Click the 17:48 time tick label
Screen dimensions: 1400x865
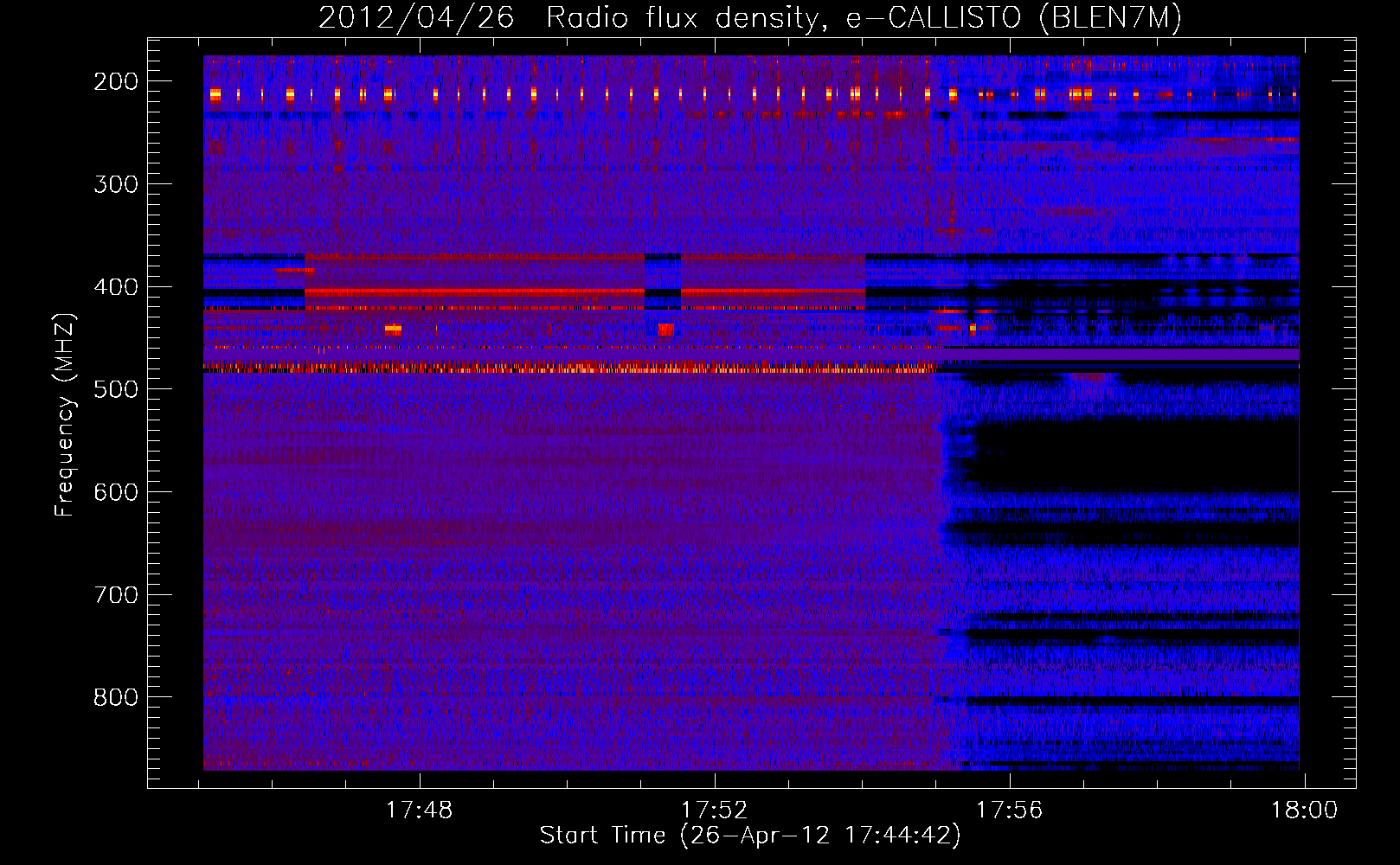click(x=419, y=811)
